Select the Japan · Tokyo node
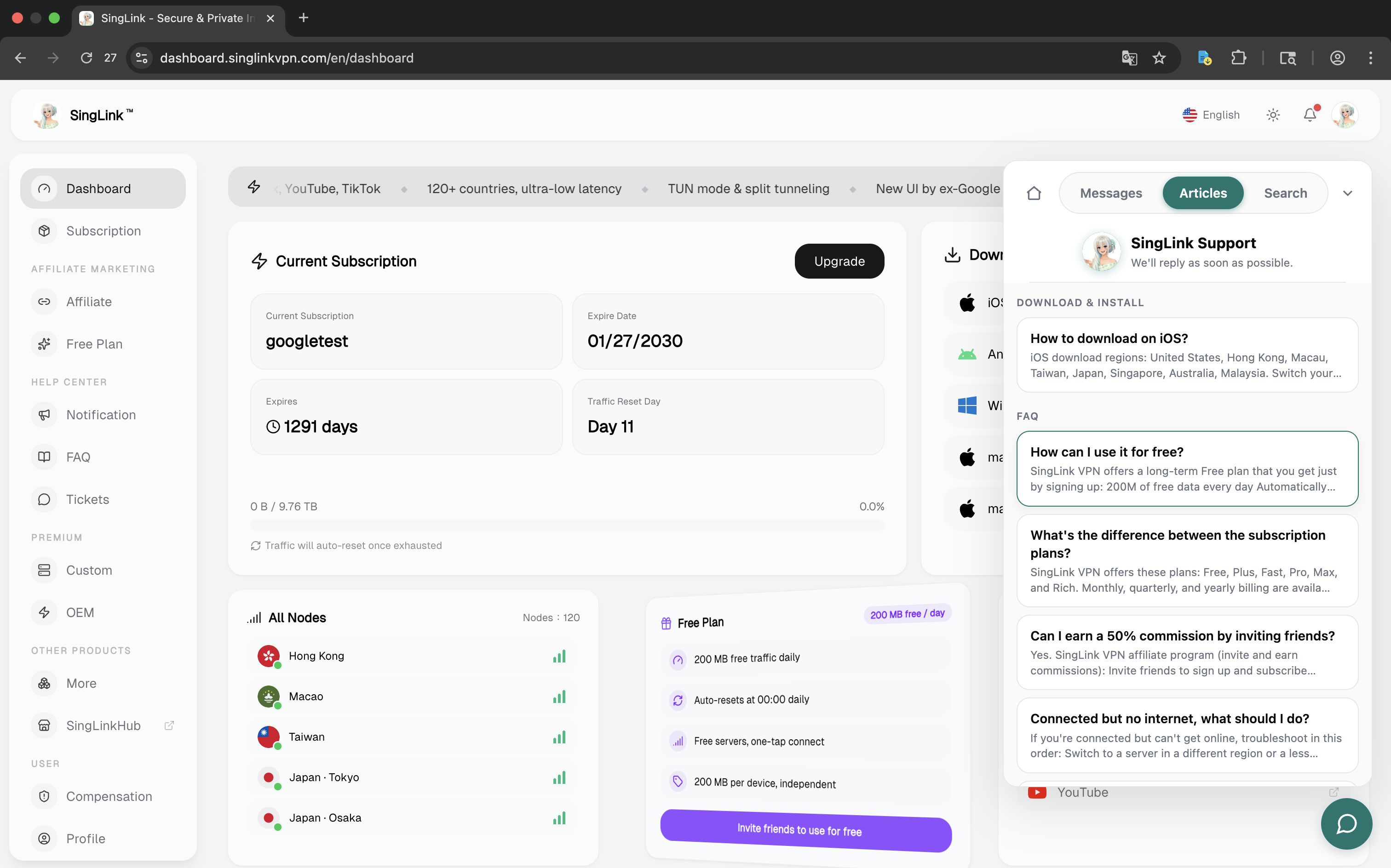1391x868 pixels. click(413, 777)
